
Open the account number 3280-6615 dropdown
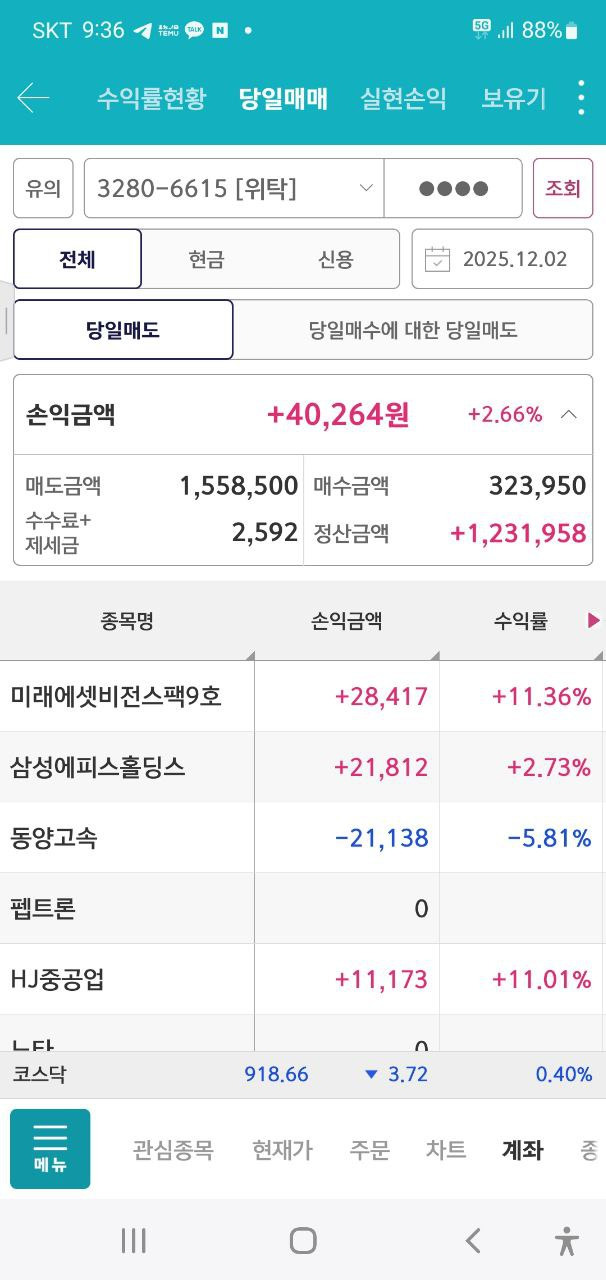pyautogui.click(x=234, y=188)
